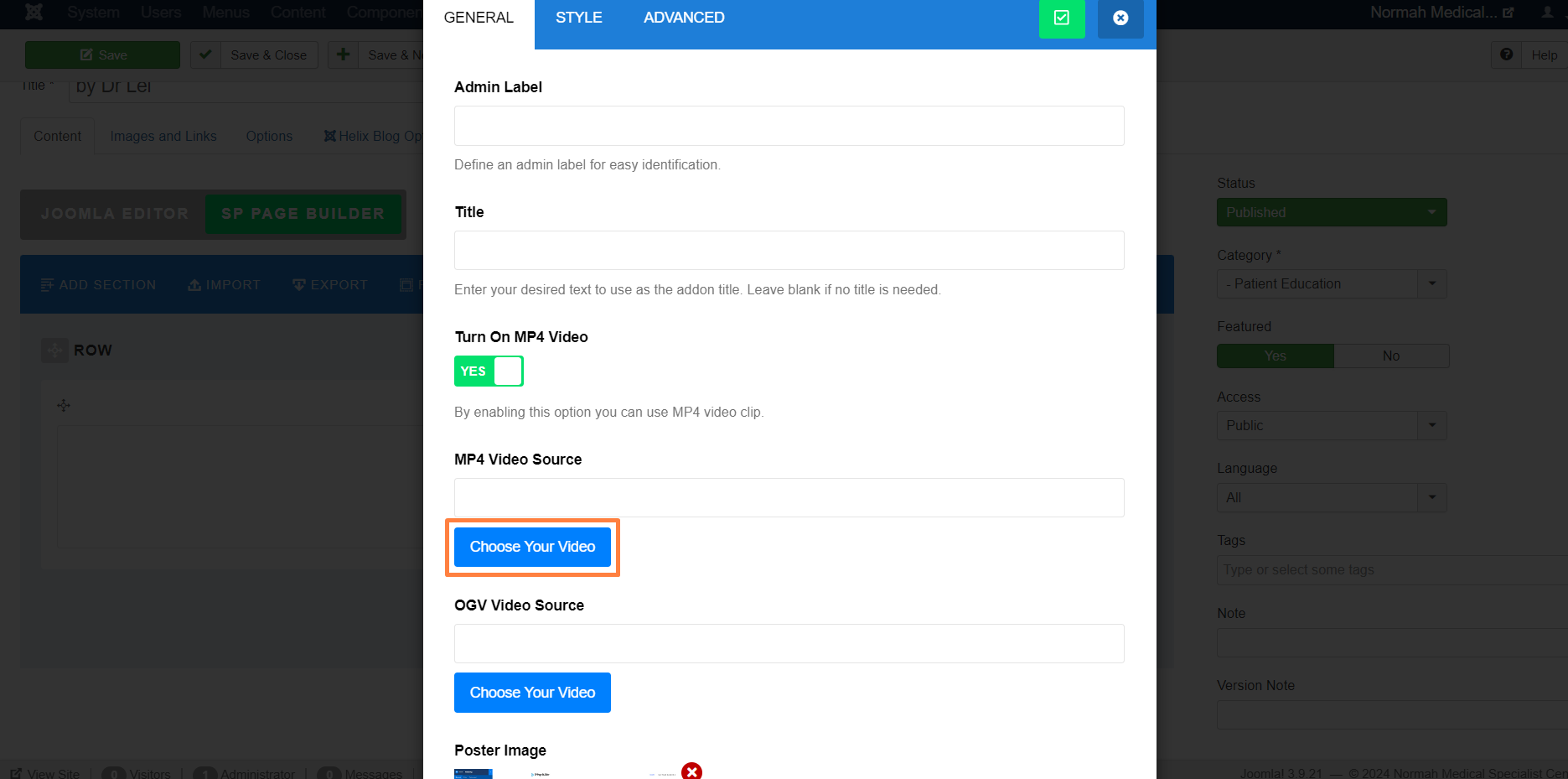Click the Tags selection field
The width and height of the screenshot is (1568, 779).
tap(1392, 569)
